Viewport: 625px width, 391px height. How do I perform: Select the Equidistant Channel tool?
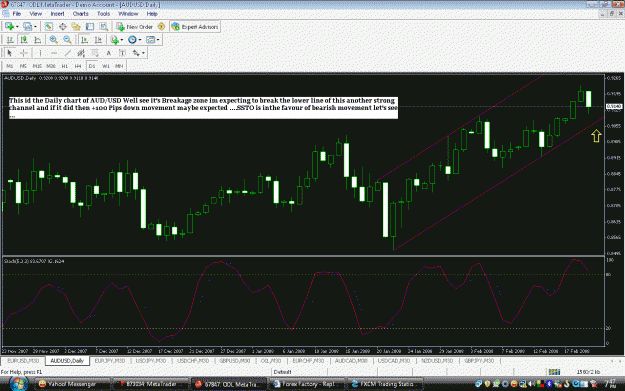point(81,53)
